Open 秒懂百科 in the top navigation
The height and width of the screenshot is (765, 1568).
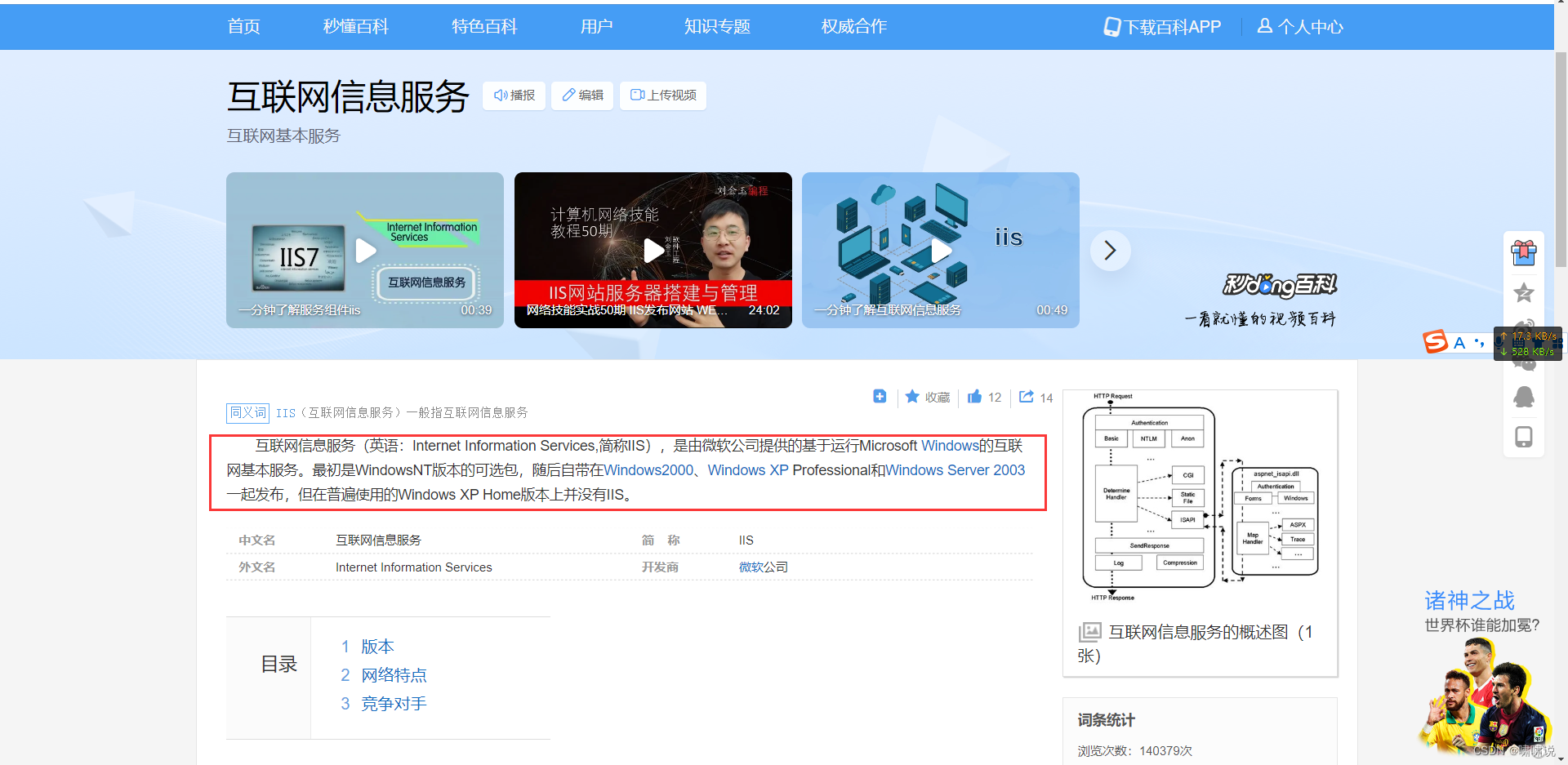click(355, 26)
